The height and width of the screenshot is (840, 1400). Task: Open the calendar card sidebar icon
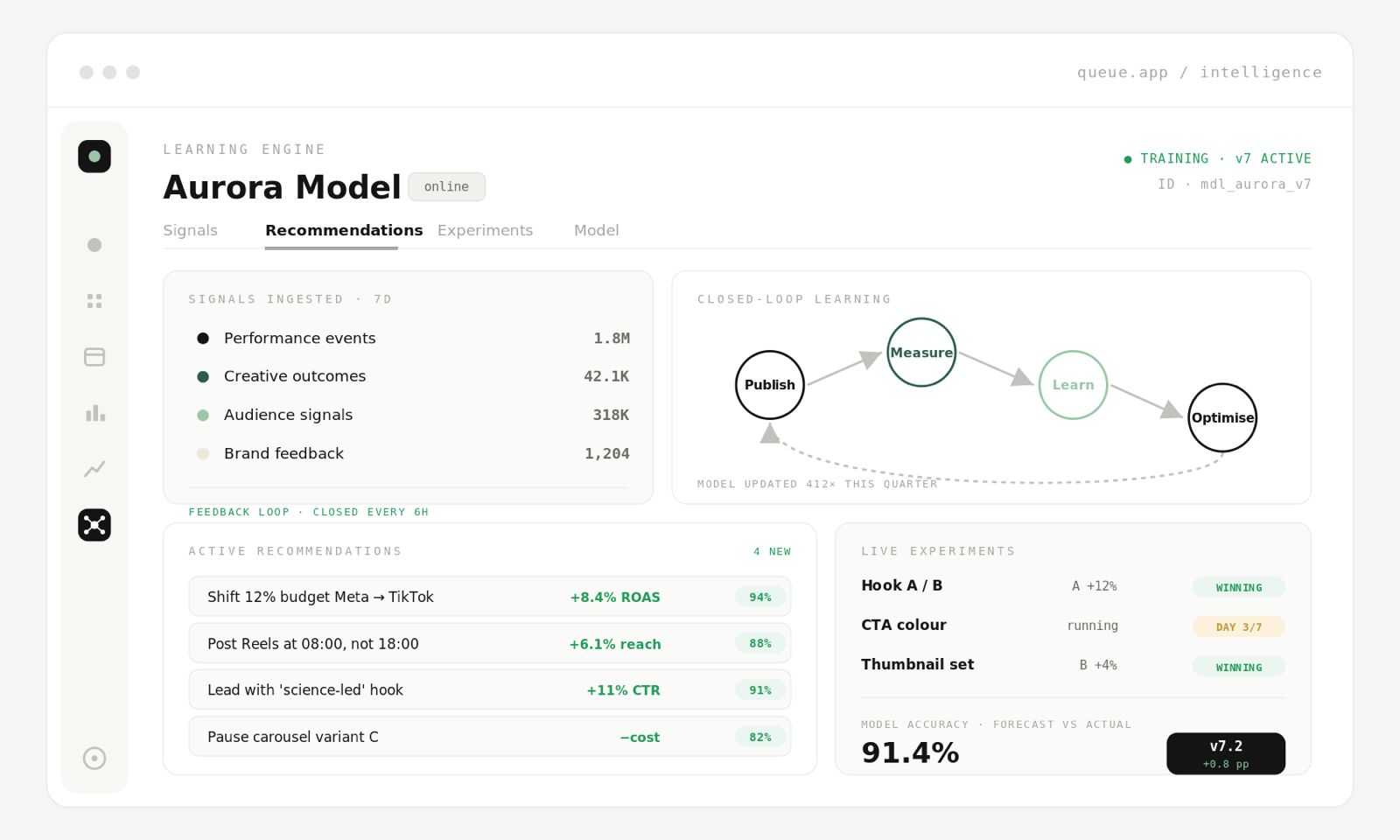pos(94,357)
